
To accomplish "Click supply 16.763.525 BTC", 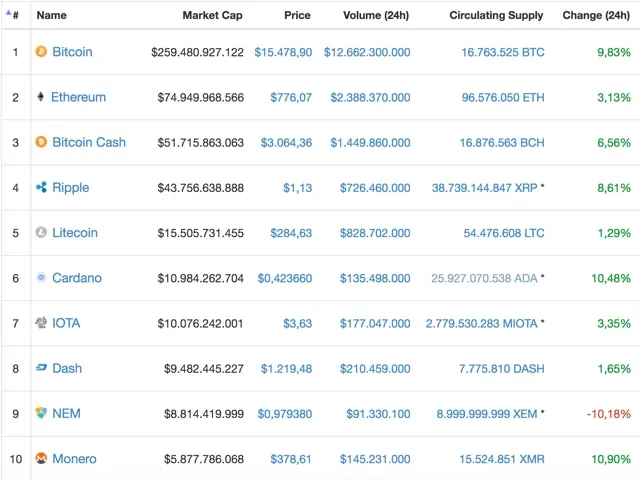I will point(503,52).
